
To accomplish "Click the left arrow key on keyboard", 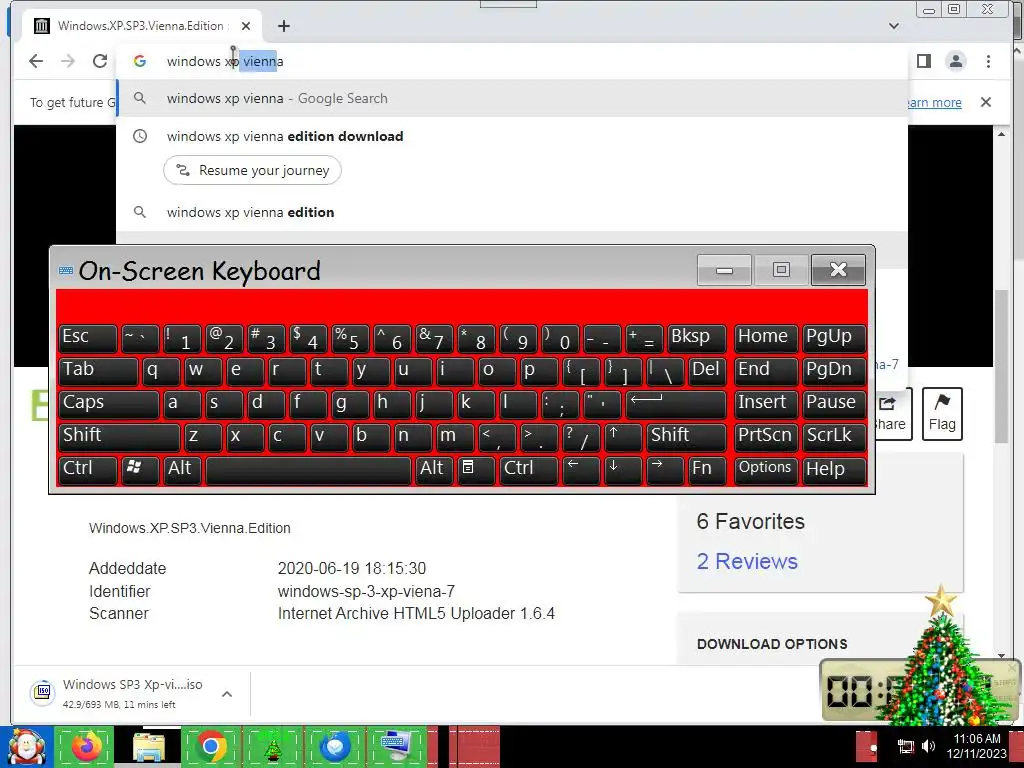I will click(581, 470).
